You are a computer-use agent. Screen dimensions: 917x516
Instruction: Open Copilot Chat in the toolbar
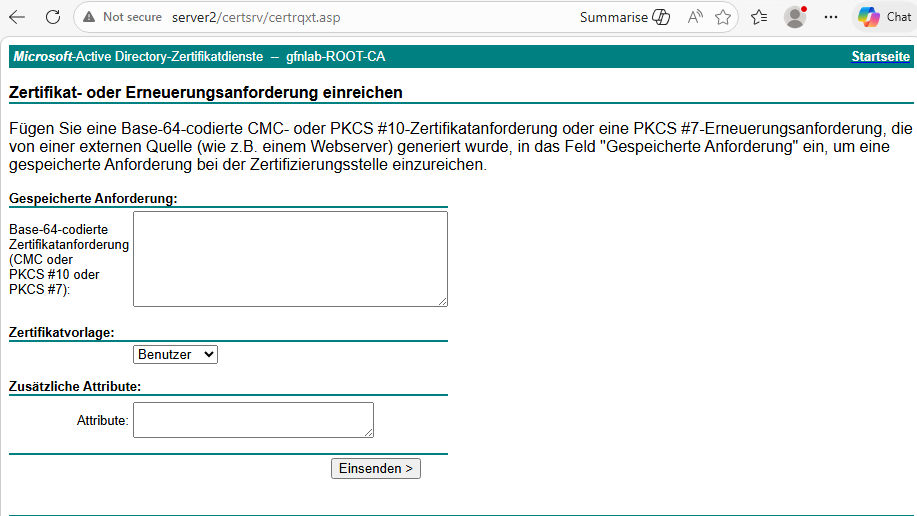(884, 17)
